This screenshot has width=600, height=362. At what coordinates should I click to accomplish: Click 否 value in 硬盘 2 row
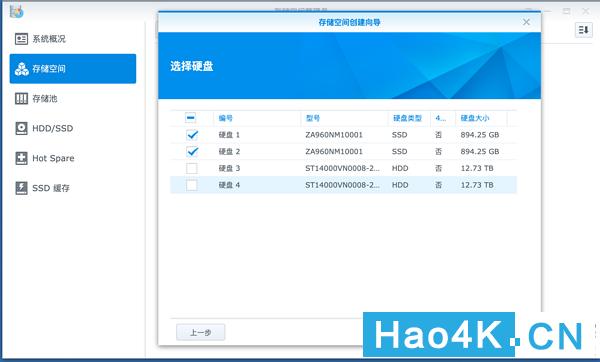point(439,152)
